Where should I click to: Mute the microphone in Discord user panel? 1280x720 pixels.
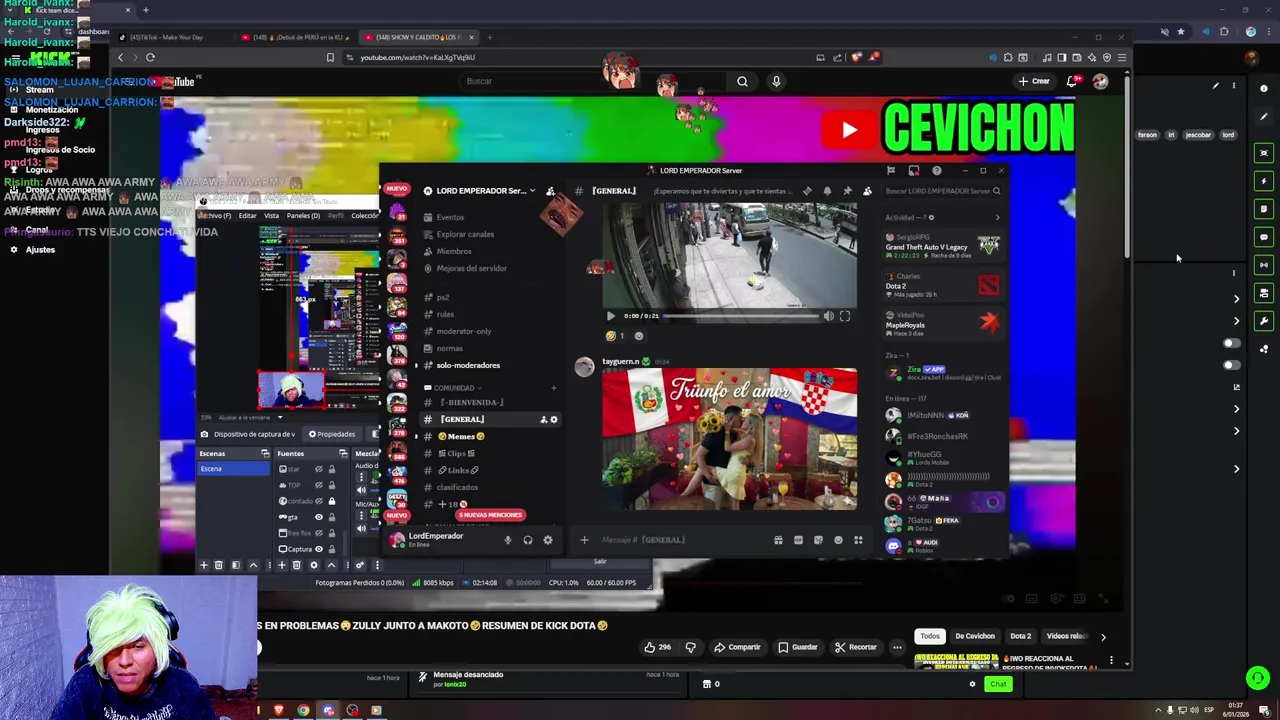[x=507, y=540]
